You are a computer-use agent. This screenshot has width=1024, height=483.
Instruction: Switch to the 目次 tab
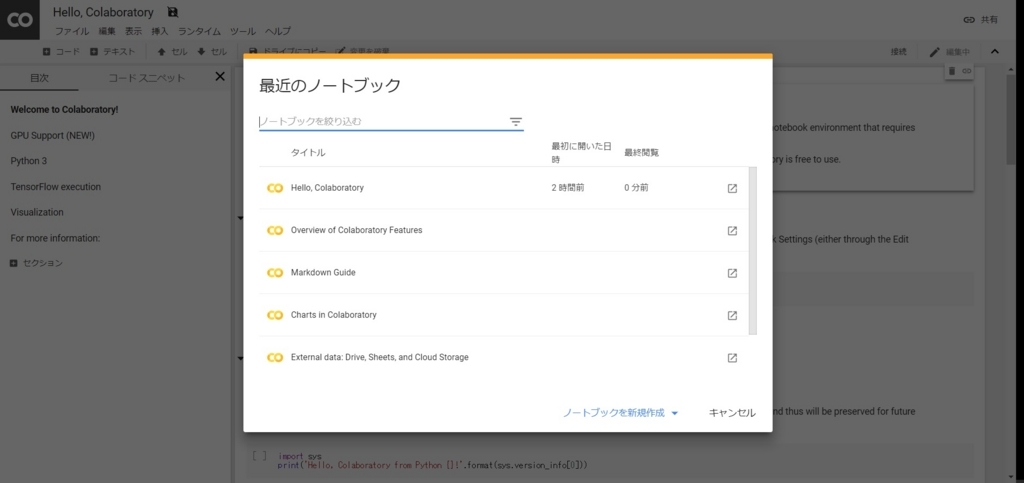[39, 78]
